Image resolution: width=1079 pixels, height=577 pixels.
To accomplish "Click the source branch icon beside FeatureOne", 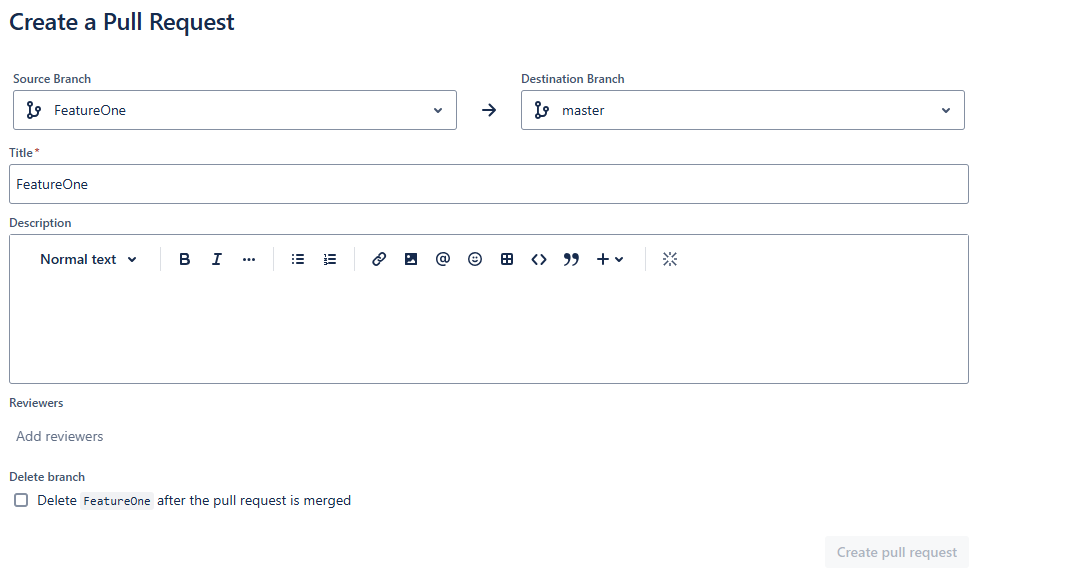I will 34,110.
